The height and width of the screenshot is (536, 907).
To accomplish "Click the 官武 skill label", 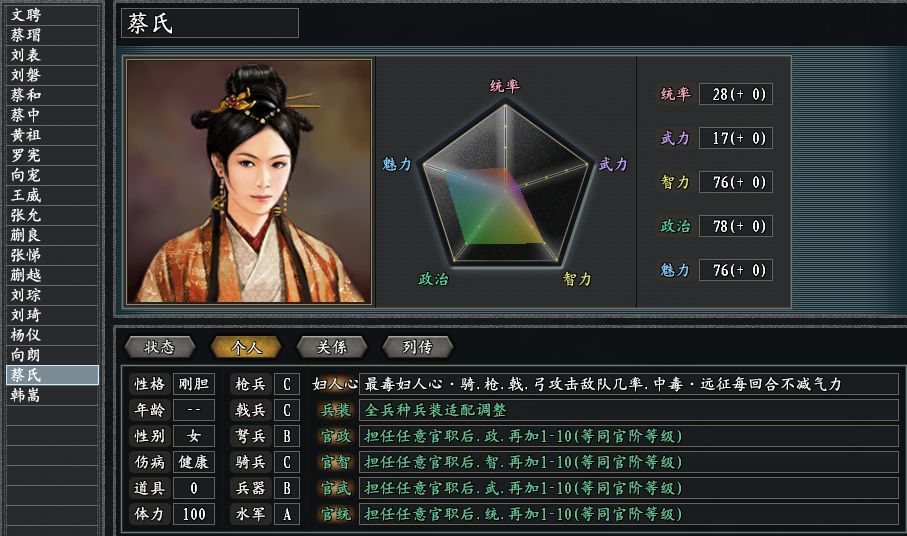I will pyautogui.click(x=336, y=488).
